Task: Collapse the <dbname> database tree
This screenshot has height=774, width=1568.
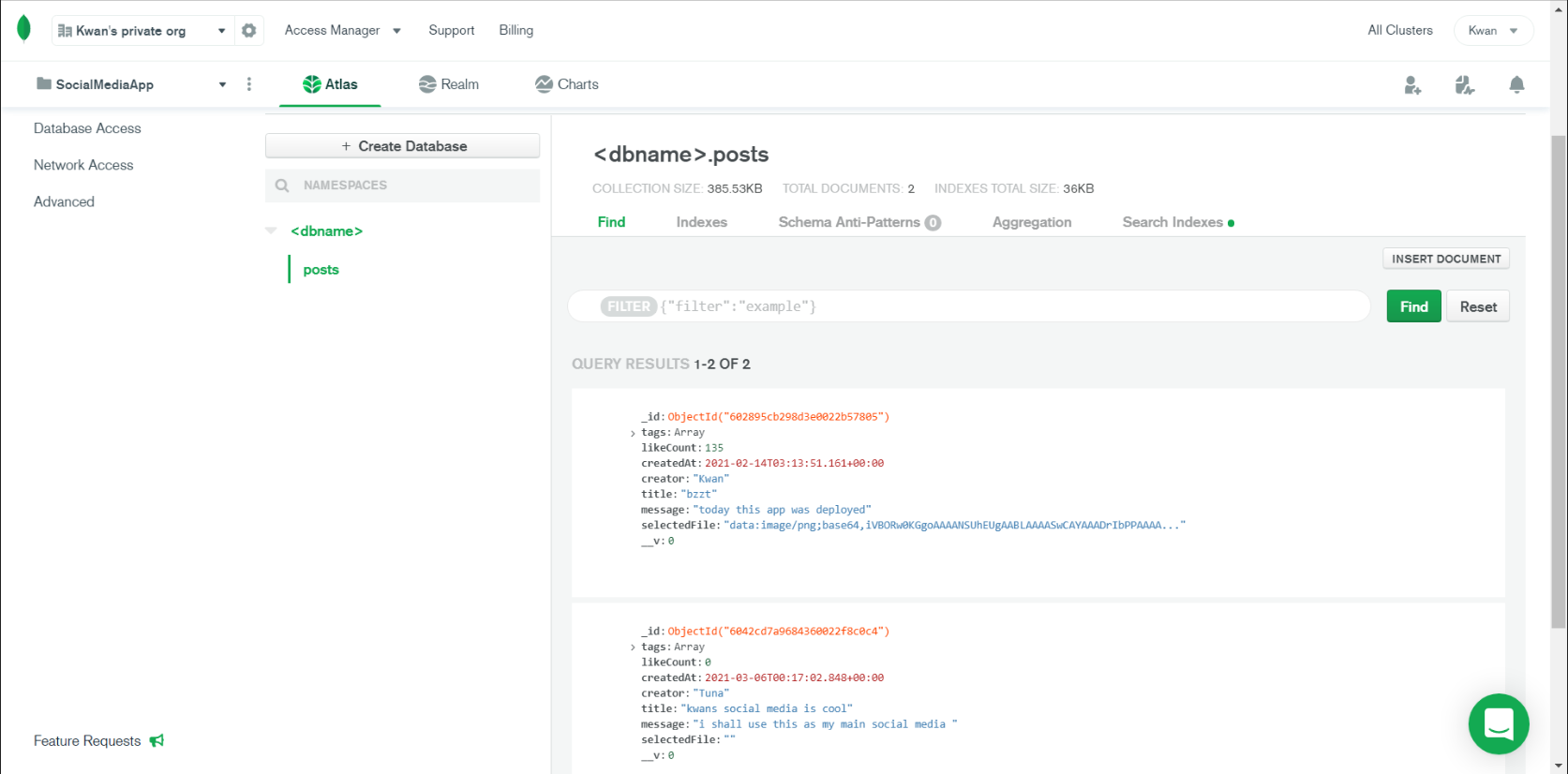Action: (x=272, y=231)
